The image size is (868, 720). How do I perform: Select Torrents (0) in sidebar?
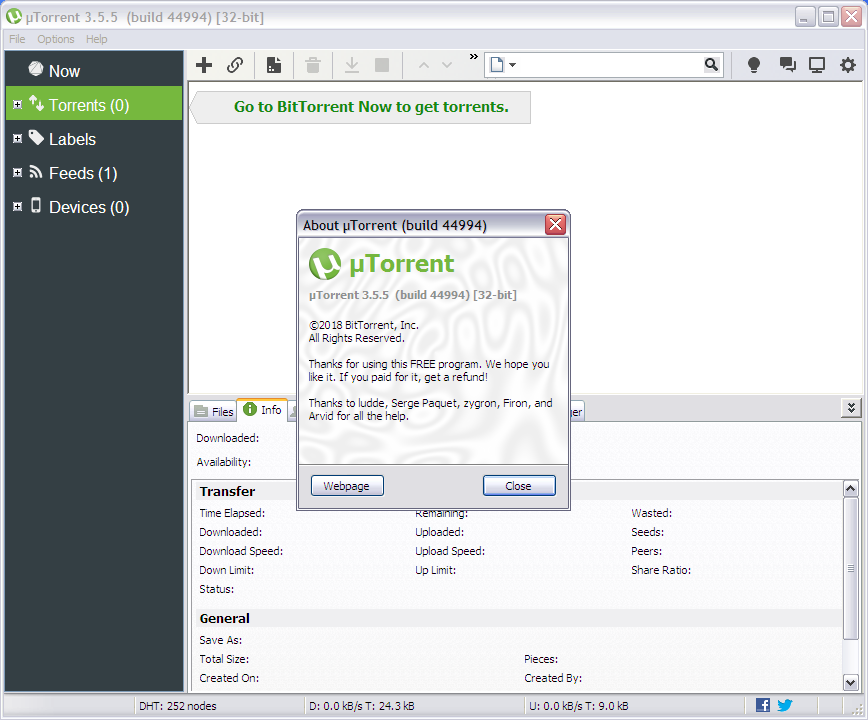click(94, 103)
